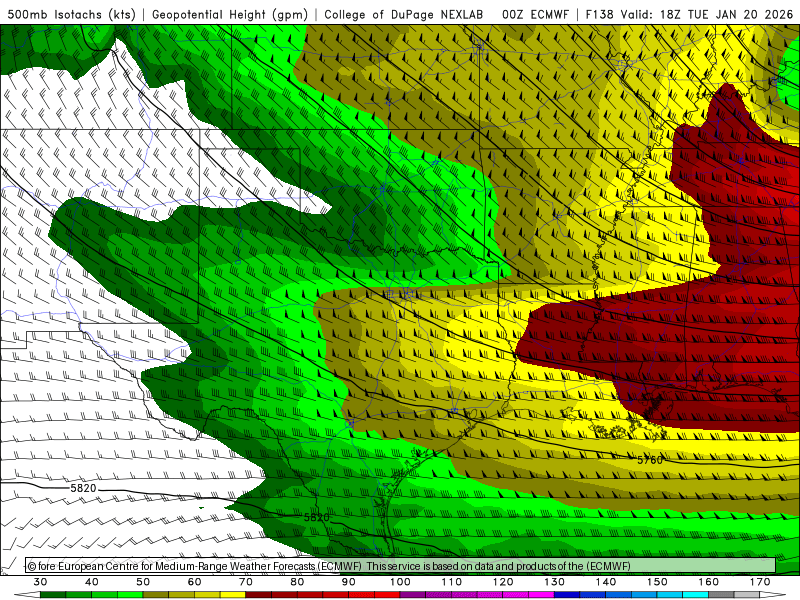
Task: Click the 5820 contour label over south Texas
Action: pos(316,517)
